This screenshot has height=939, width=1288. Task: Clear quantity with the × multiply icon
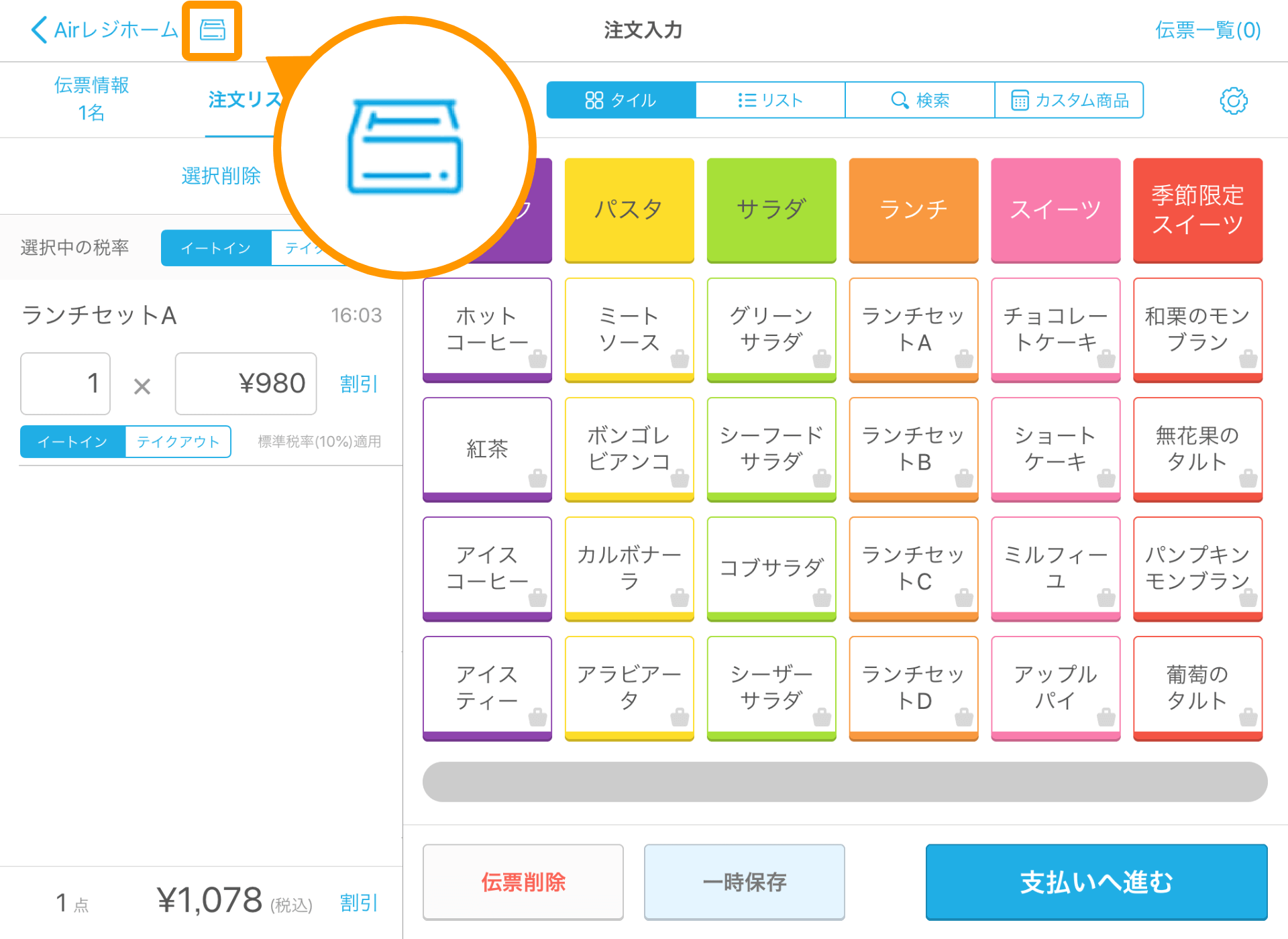(x=142, y=386)
